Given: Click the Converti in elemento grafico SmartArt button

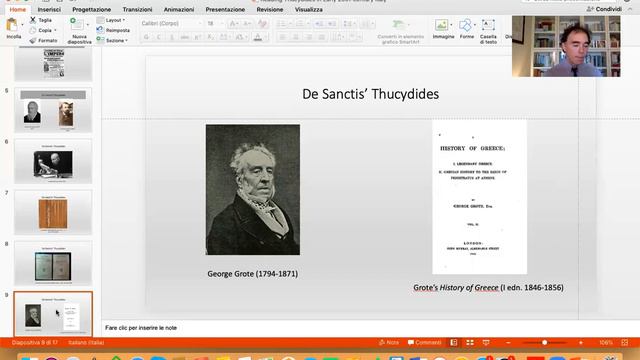Looking at the screenshot, I should [x=400, y=31].
